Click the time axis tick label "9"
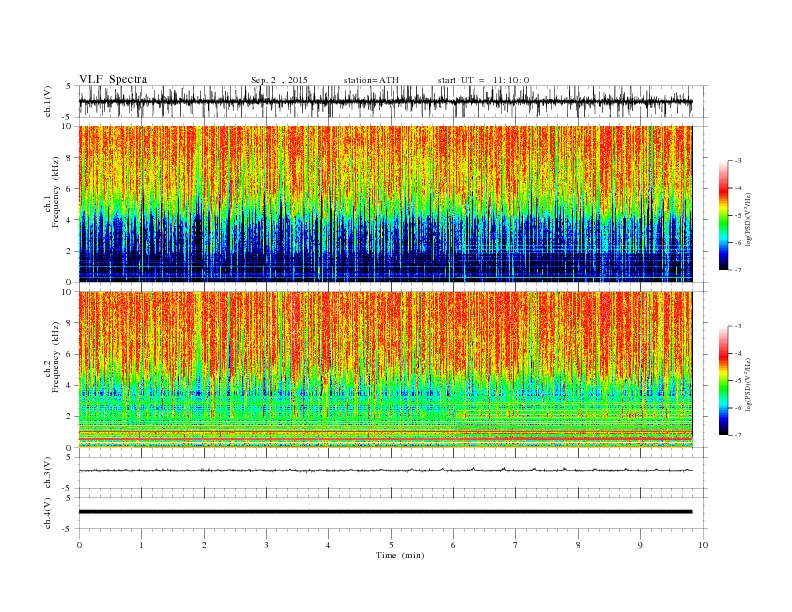The height and width of the screenshot is (612, 792). (640, 545)
